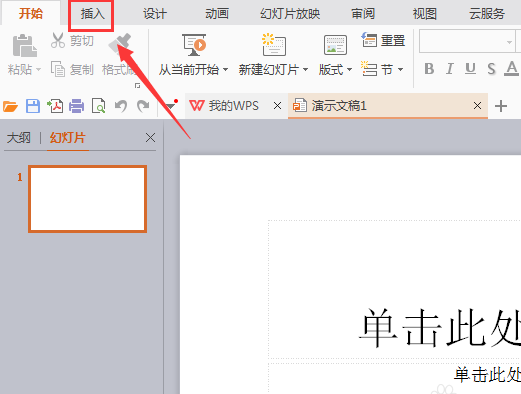Screen dimensions: 521x394
Task: Open the 插入 ribbon tab
Action: pos(92,14)
